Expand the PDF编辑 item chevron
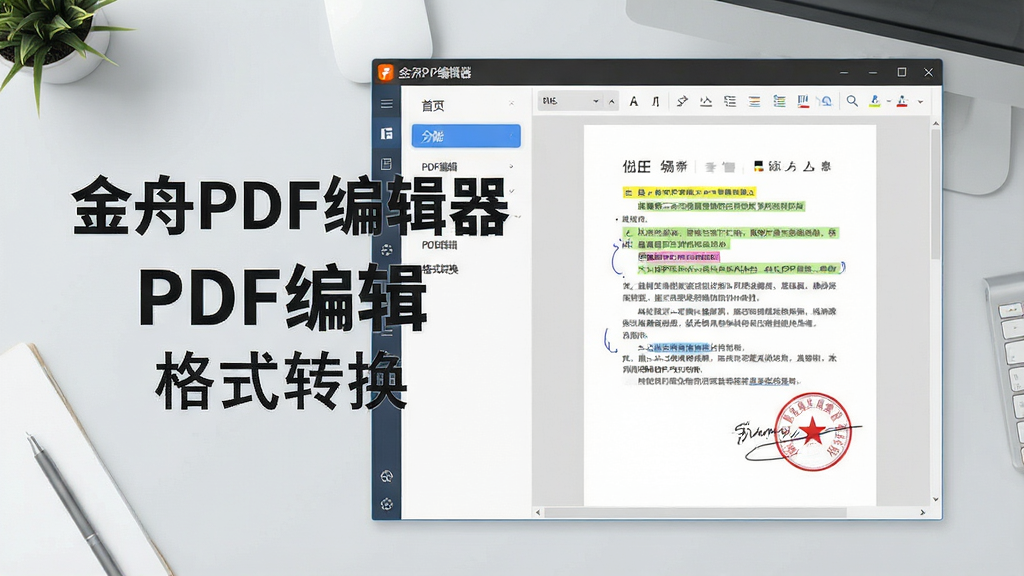1024x576 pixels. pyautogui.click(x=511, y=167)
